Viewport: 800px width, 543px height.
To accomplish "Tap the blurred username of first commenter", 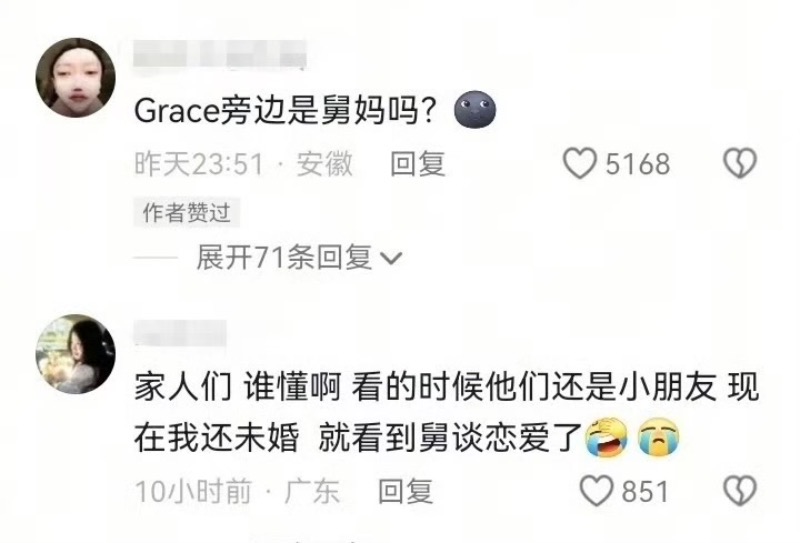I will 220,55.
